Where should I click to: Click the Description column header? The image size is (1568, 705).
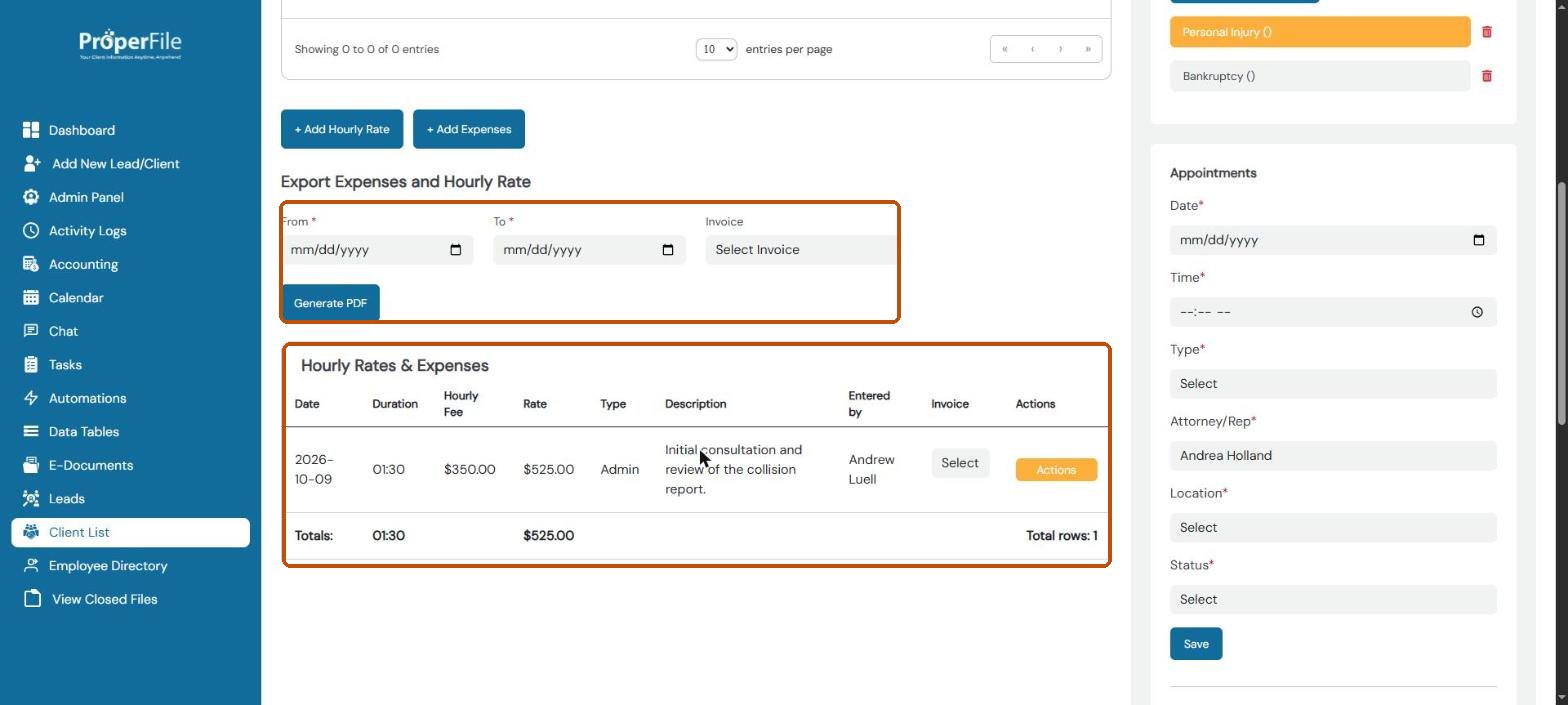pos(696,404)
